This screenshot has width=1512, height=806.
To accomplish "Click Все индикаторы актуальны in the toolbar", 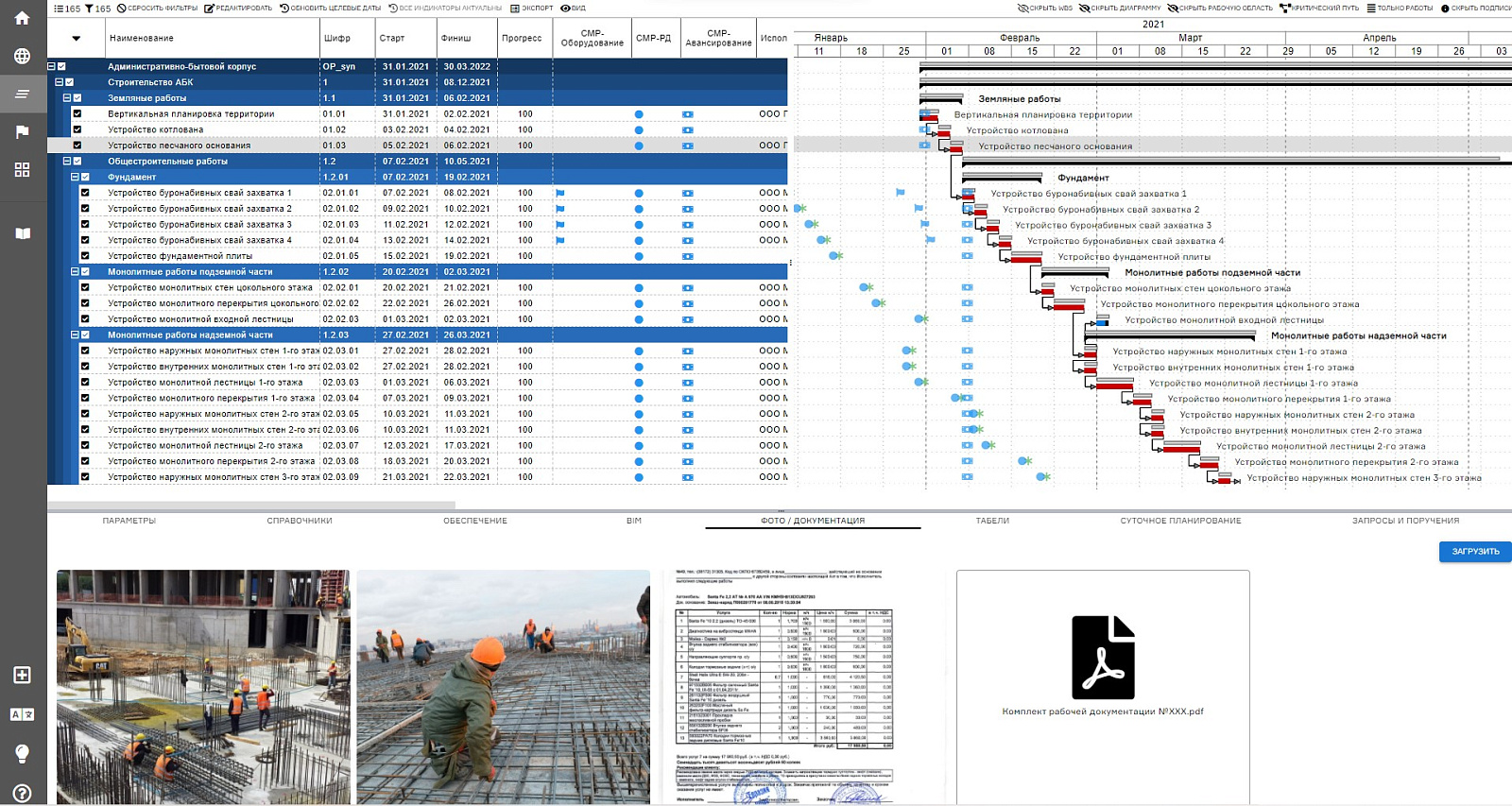I will click(445, 9).
